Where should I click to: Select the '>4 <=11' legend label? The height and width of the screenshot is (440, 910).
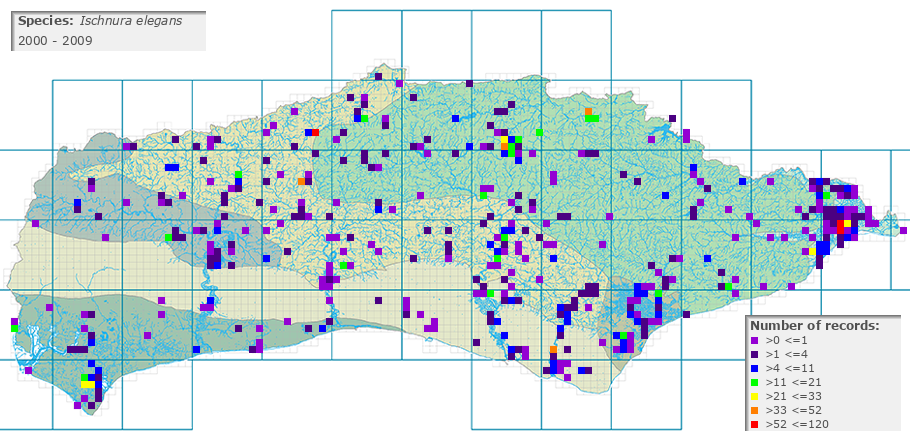[x=790, y=368]
